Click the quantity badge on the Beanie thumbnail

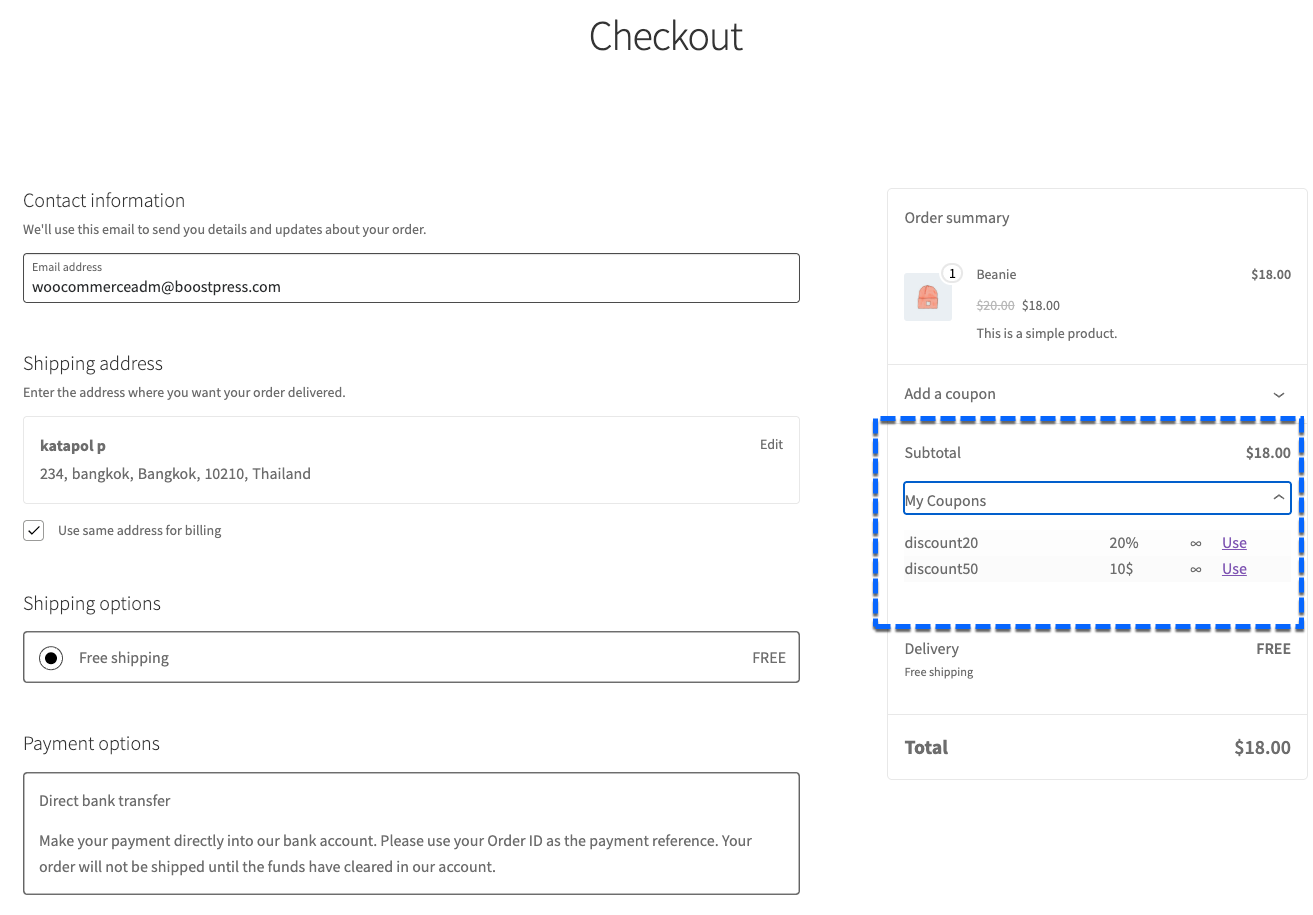point(951,273)
